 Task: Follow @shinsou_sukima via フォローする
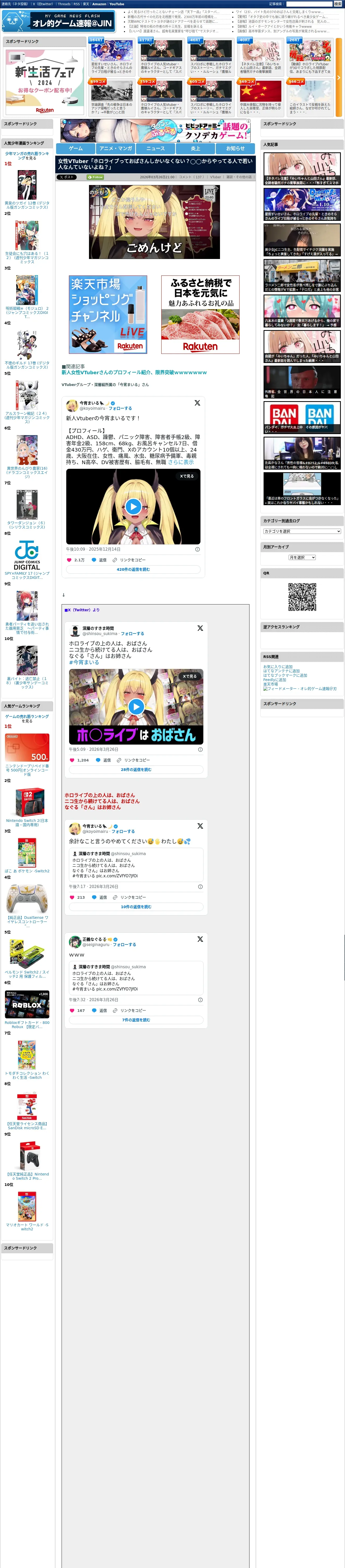132,634
